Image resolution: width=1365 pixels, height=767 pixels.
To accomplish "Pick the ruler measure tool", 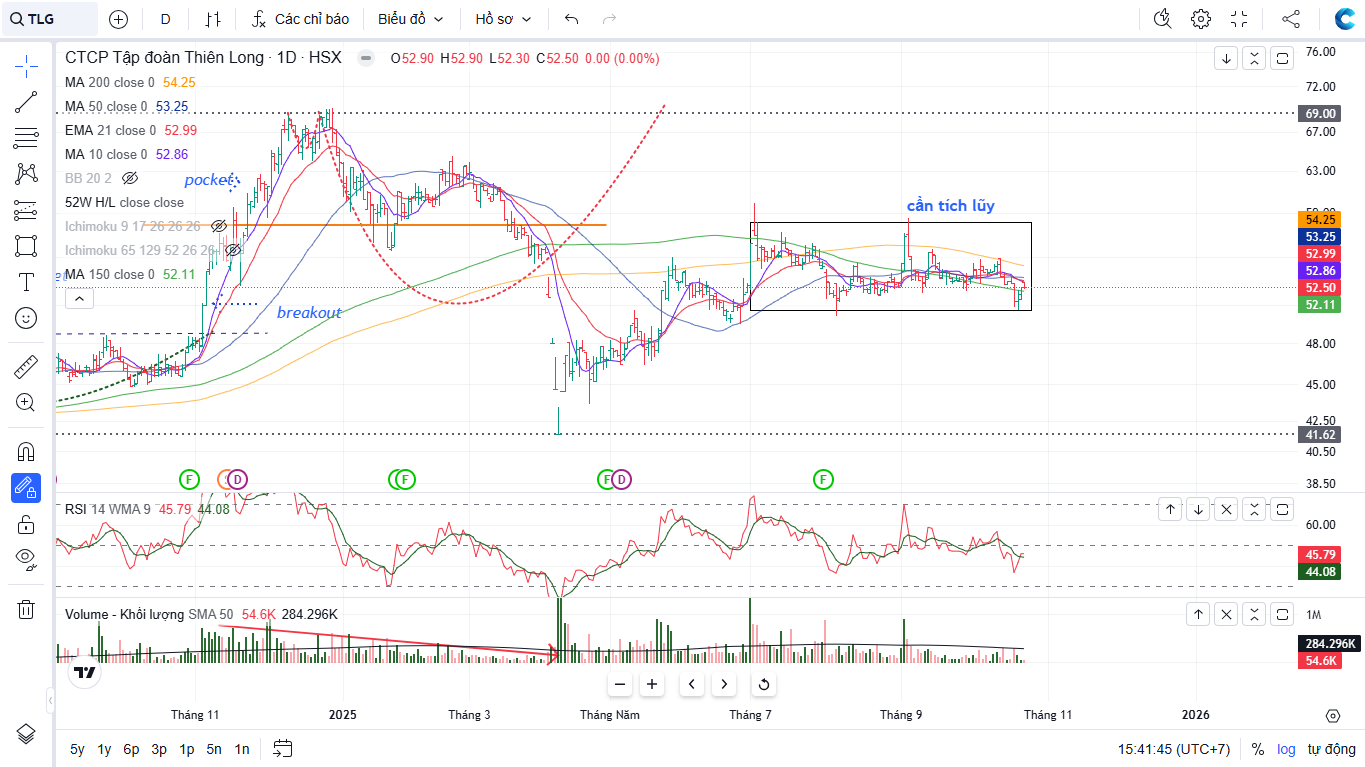I will pyautogui.click(x=26, y=367).
